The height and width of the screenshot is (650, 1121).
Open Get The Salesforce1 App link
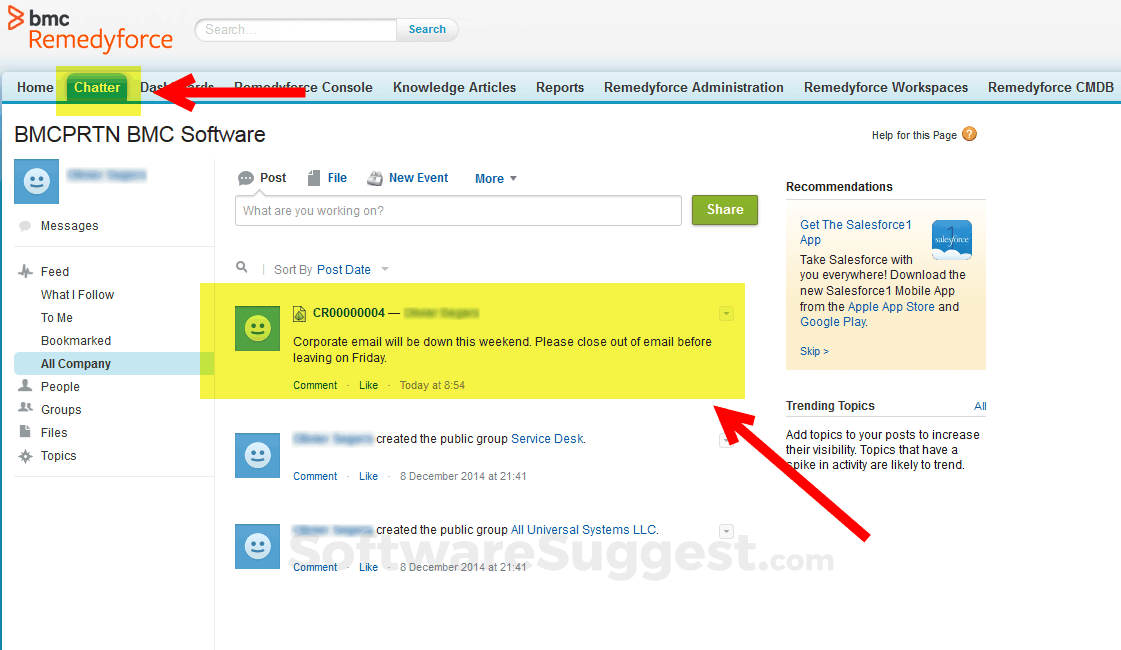coord(856,232)
